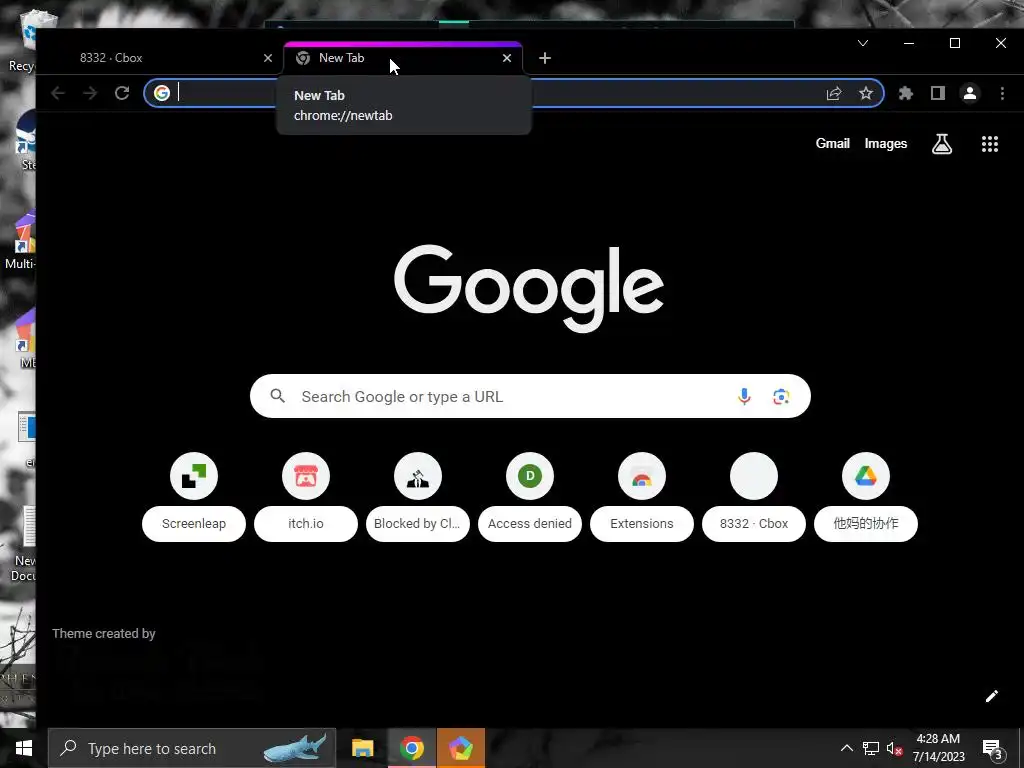Click the search magnifier in the search box
Image resolution: width=1024 pixels, height=768 pixels.
click(278, 396)
